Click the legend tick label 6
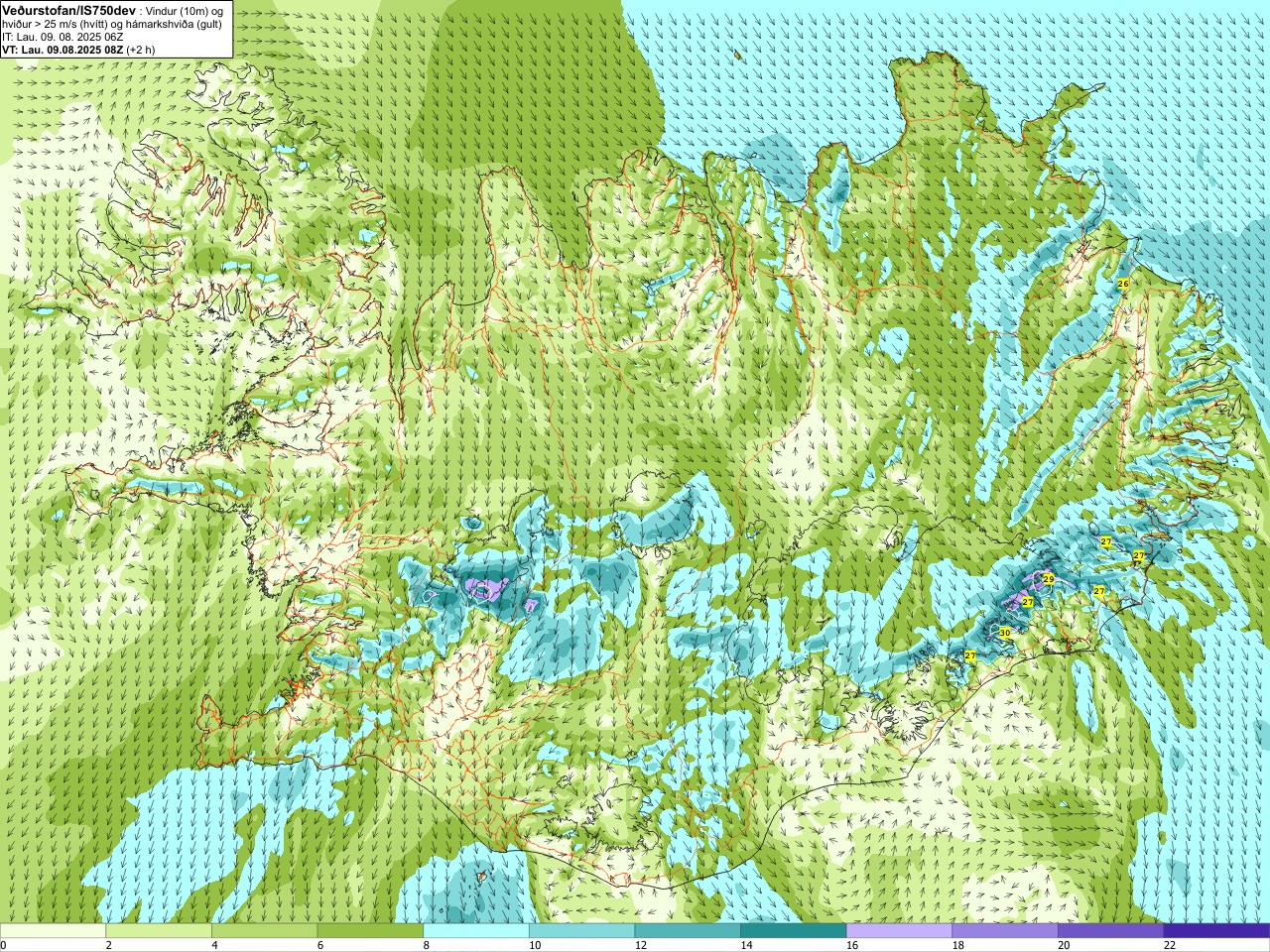 pyautogui.click(x=320, y=945)
